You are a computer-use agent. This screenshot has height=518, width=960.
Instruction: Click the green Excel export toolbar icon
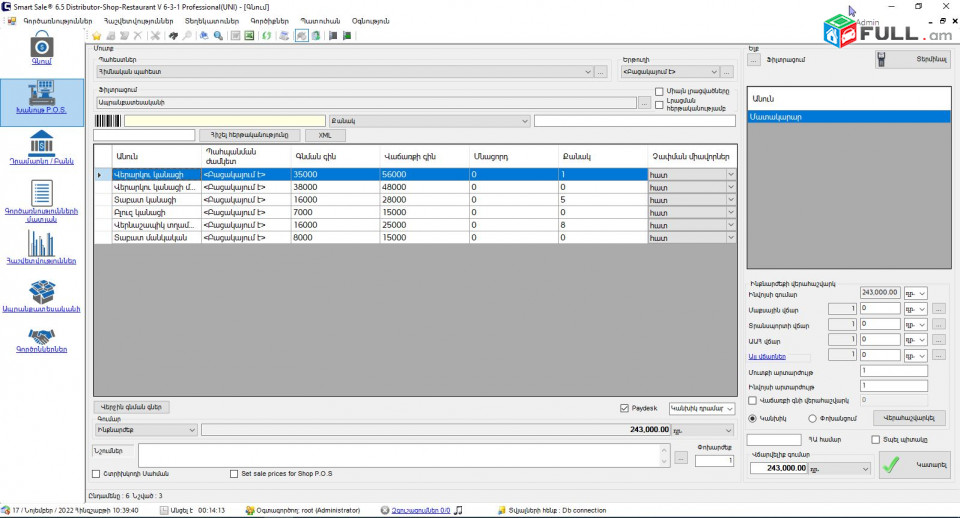[x=249, y=36]
